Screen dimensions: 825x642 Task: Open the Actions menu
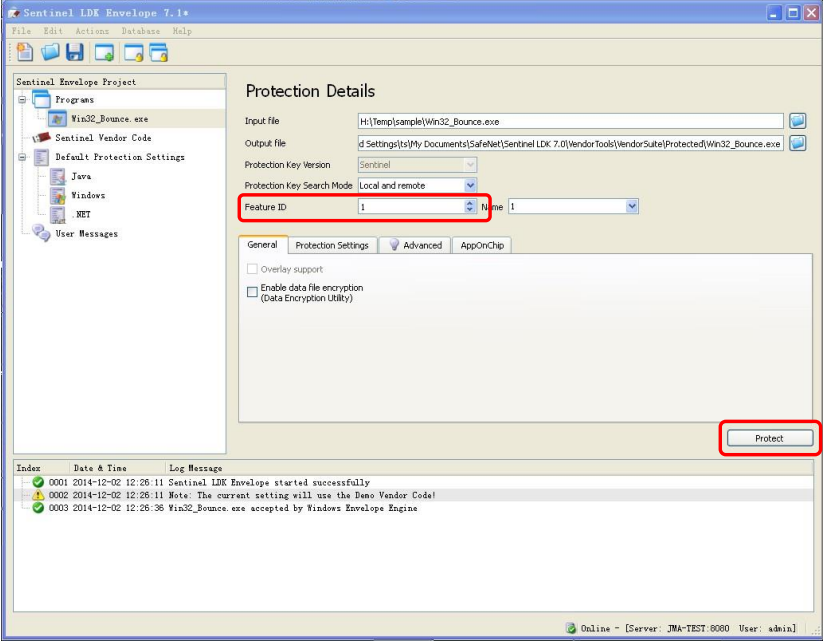(92, 31)
